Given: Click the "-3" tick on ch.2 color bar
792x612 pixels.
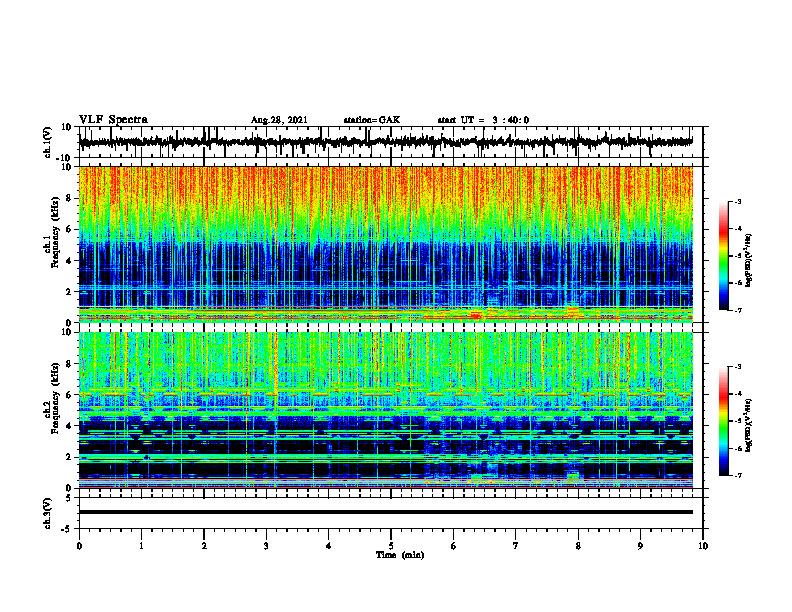Looking at the screenshot, I should 737,367.
